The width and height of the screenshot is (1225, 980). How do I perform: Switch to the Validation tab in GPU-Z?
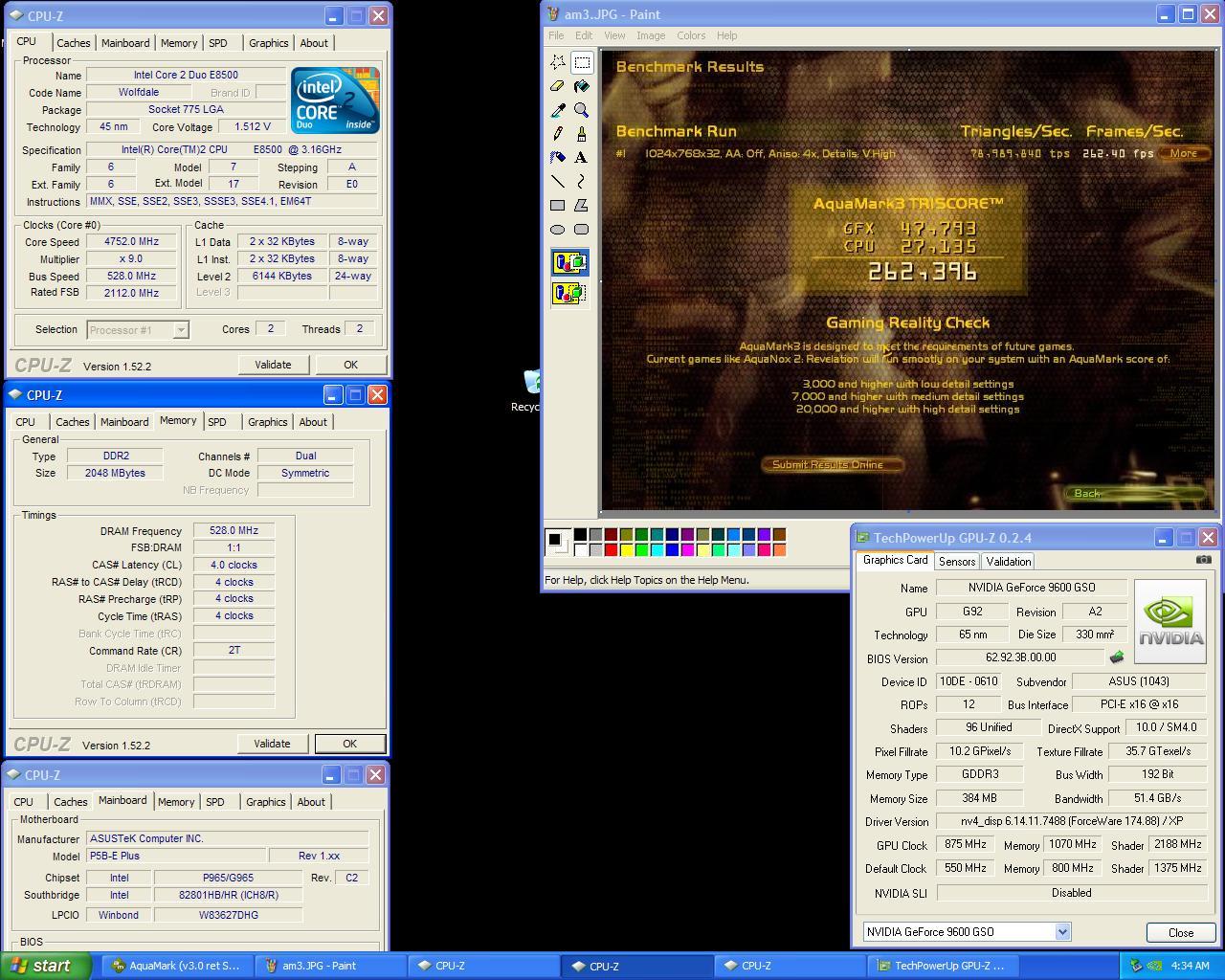1008,562
